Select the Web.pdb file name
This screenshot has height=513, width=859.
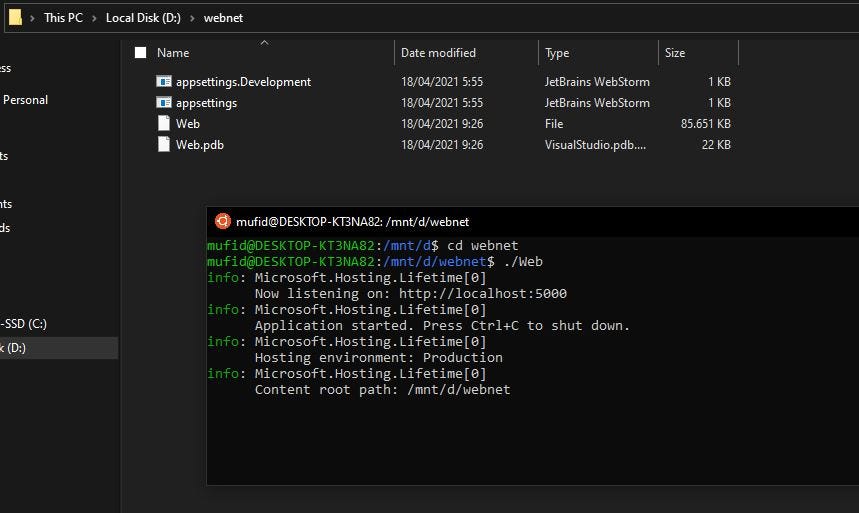click(x=200, y=145)
